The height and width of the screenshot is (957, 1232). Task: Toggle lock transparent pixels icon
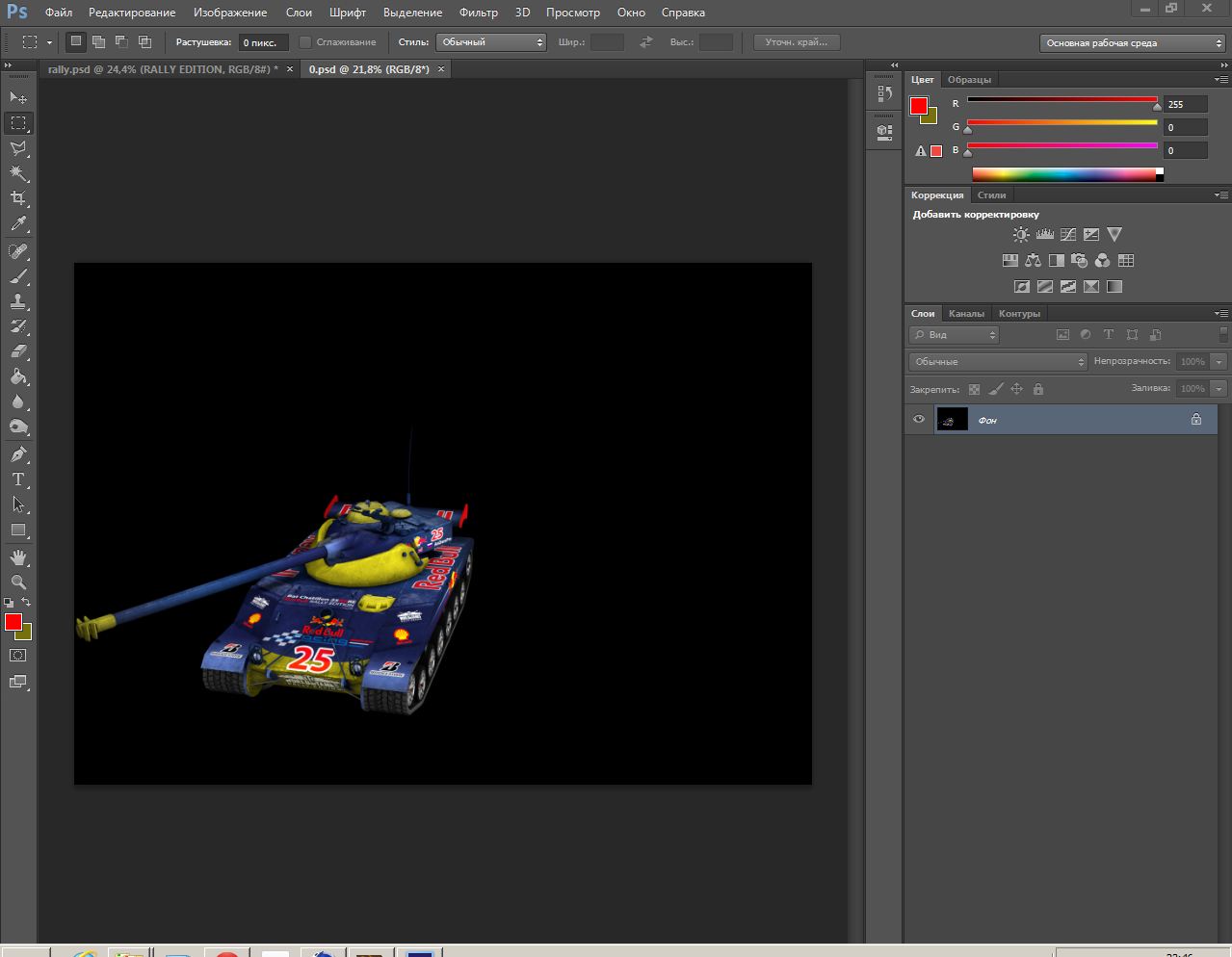tap(974, 390)
